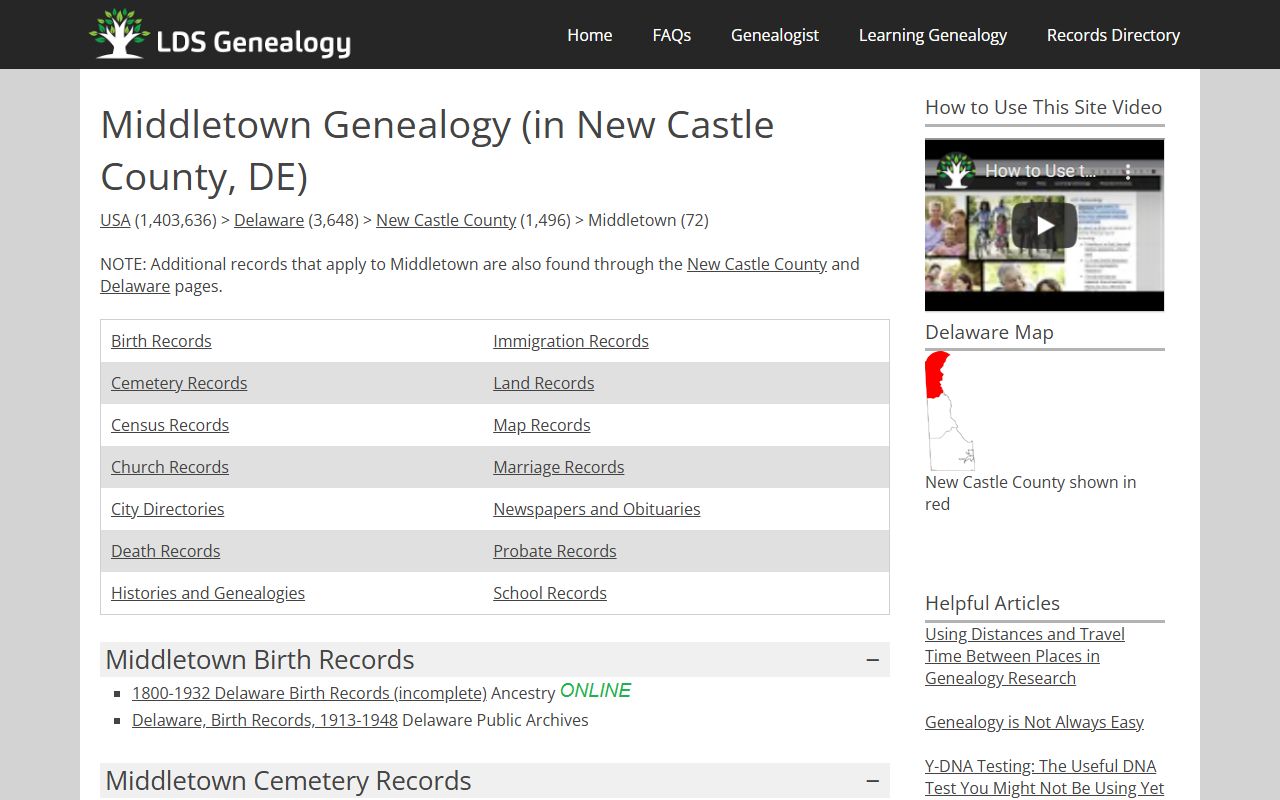Click the green ONLINE label
Image resolution: width=1280 pixels, height=800 pixels.
595,691
